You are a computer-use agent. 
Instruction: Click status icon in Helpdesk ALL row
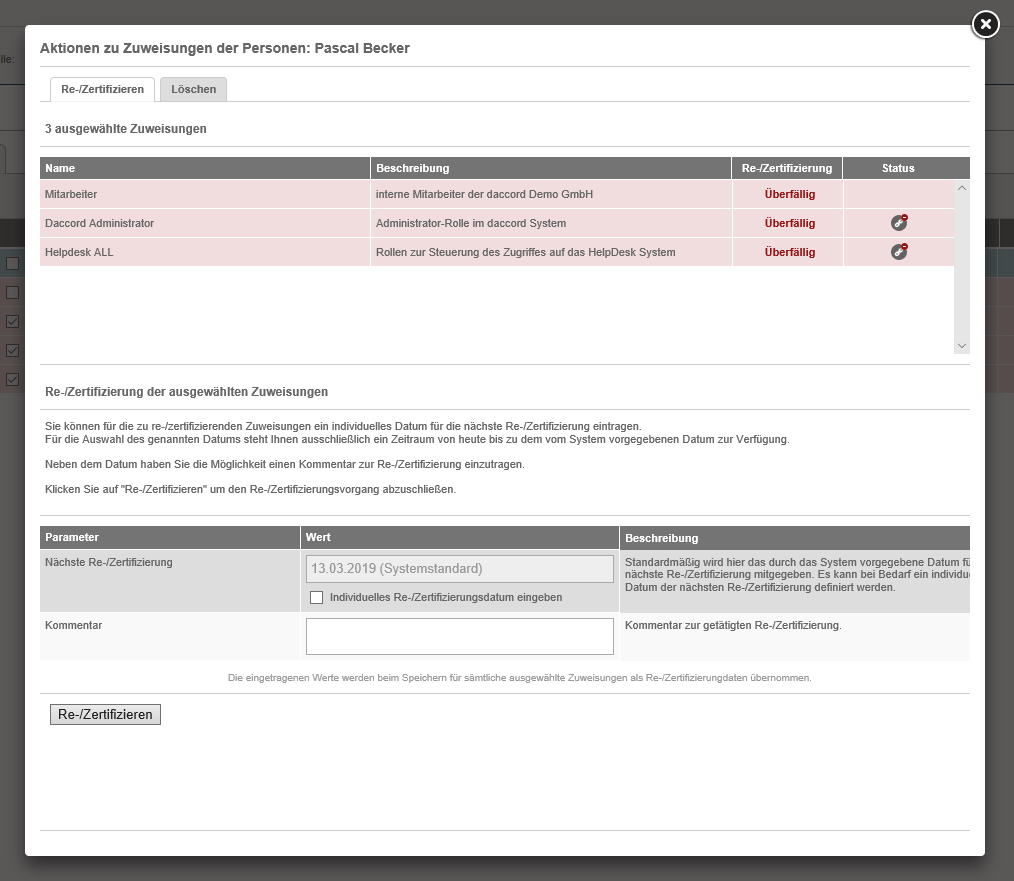point(899,252)
